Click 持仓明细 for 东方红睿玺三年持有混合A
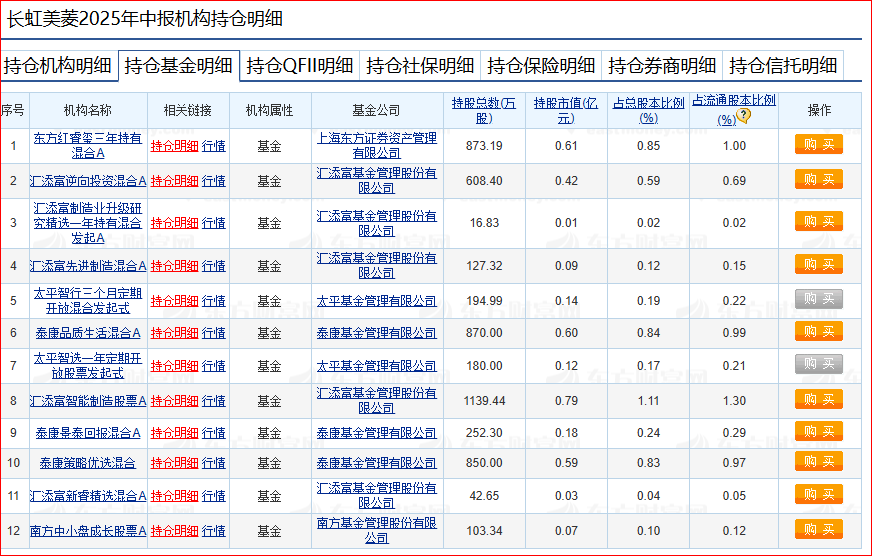The height and width of the screenshot is (556, 872). 175,146
